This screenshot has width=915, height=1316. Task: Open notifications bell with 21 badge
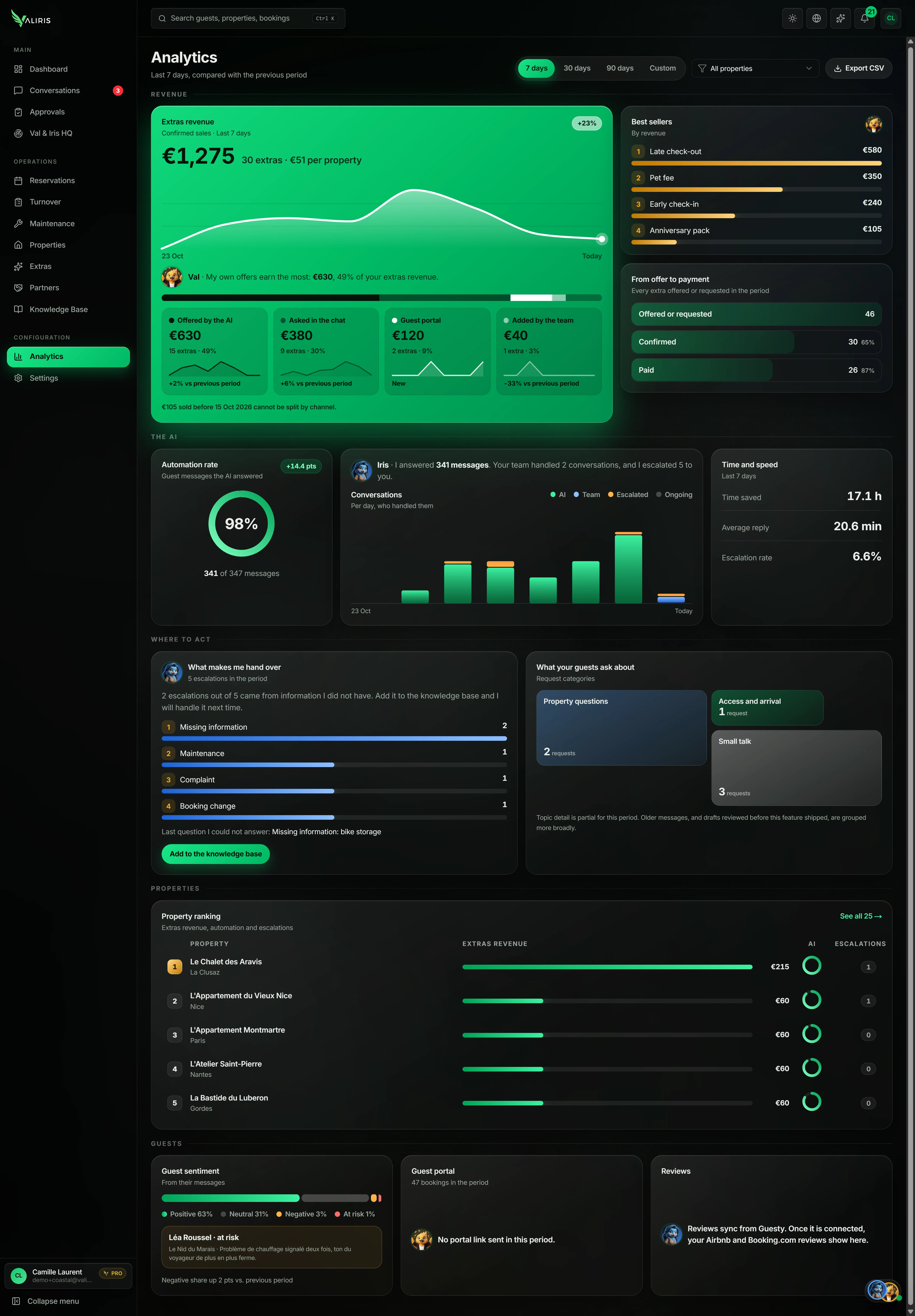(865, 18)
